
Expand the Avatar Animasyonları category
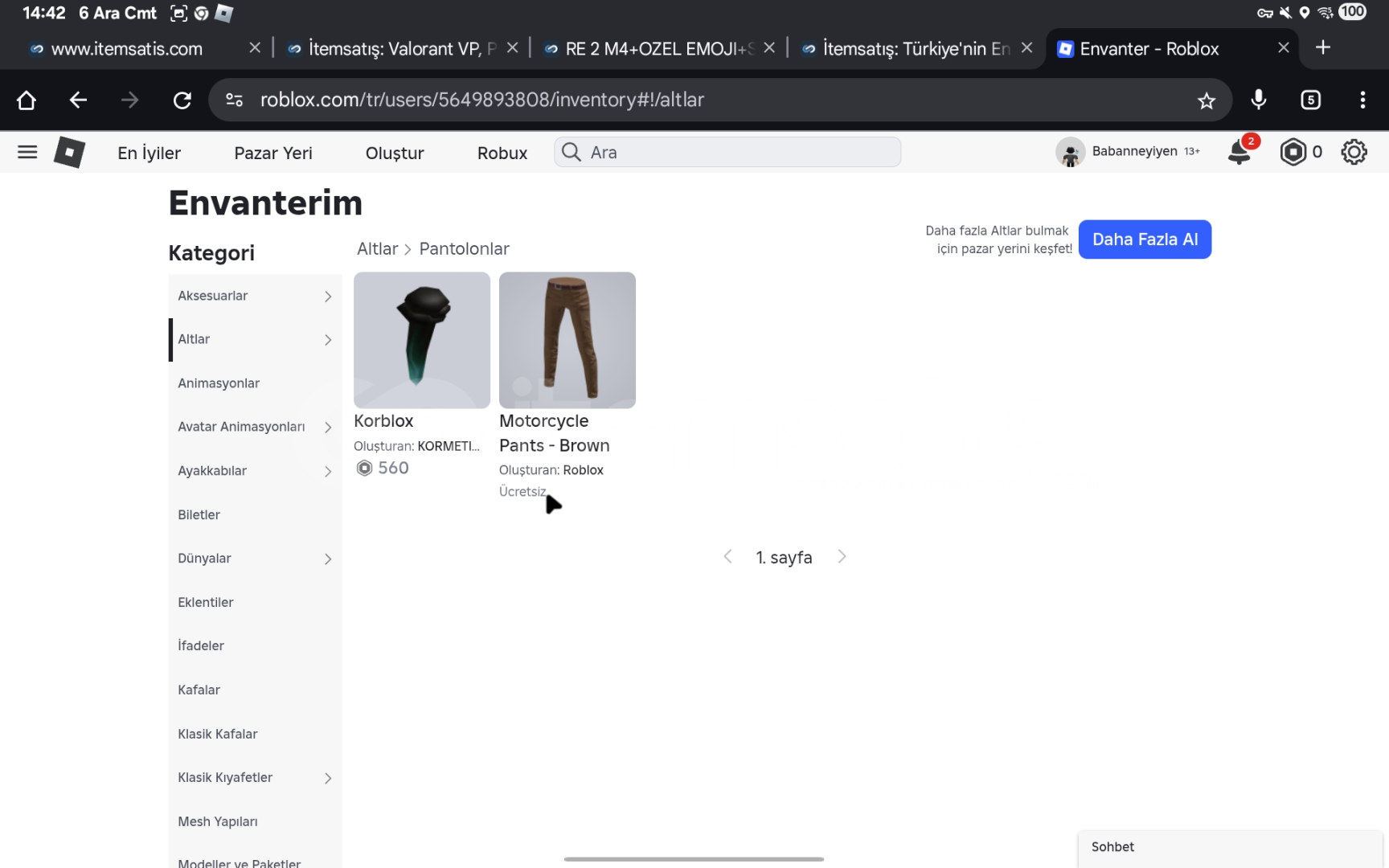pyautogui.click(x=328, y=428)
